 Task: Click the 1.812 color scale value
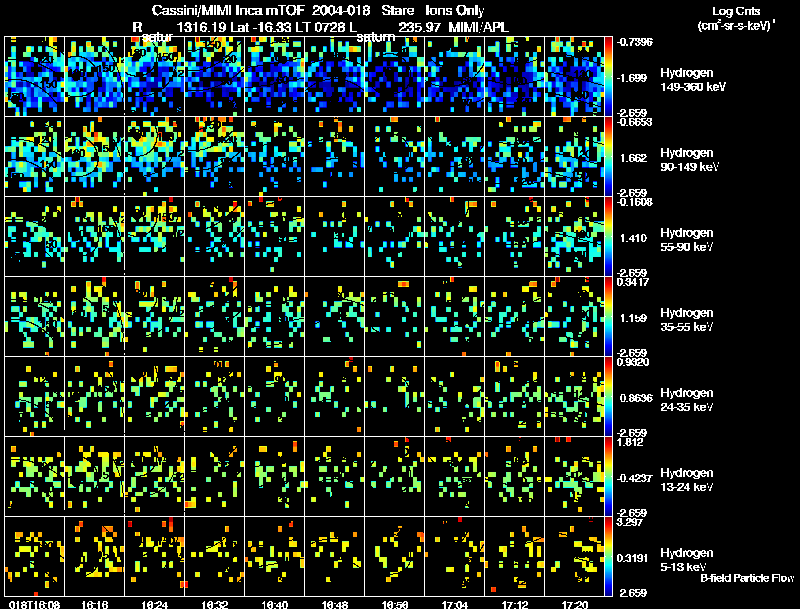(x=631, y=442)
